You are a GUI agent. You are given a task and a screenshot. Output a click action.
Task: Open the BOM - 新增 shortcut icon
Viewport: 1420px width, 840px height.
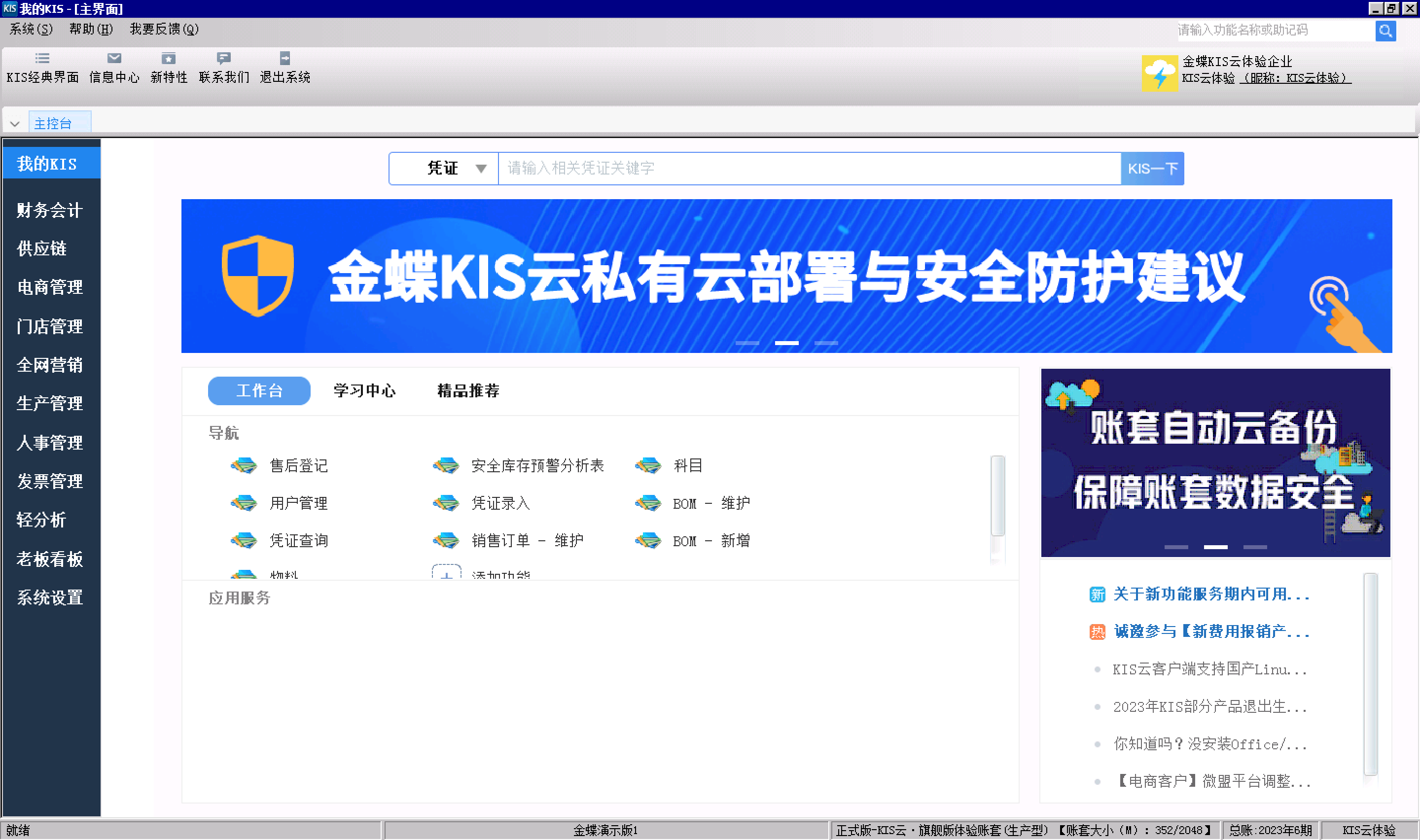(648, 541)
